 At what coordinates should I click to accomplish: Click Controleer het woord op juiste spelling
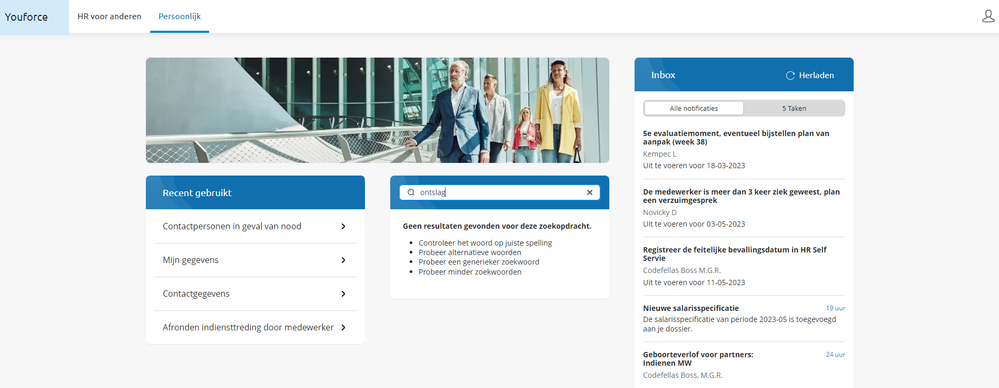(x=485, y=243)
